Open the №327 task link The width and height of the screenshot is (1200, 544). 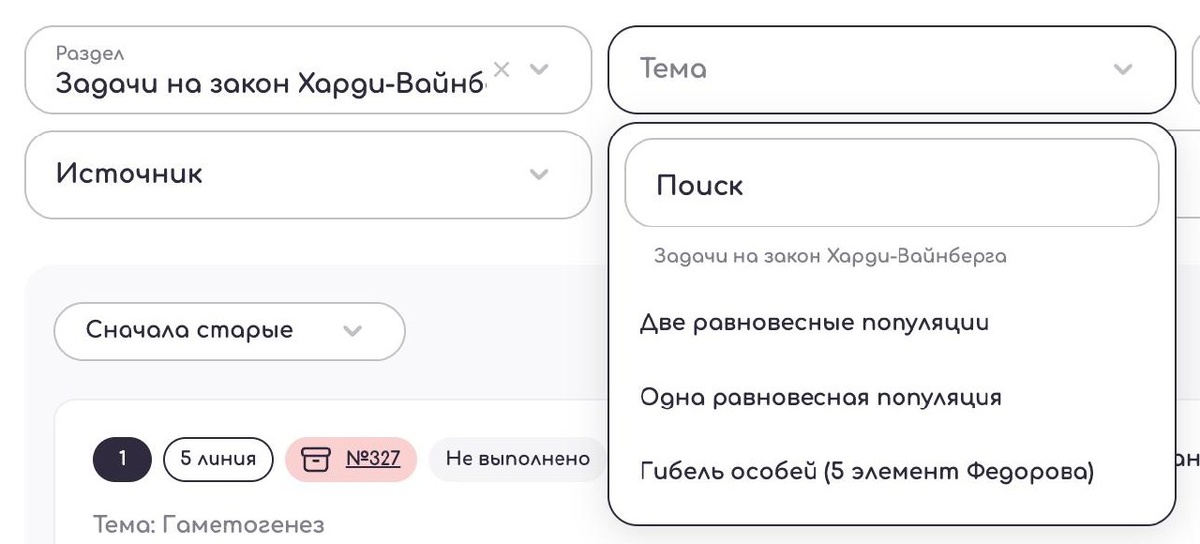click(373, 459)
